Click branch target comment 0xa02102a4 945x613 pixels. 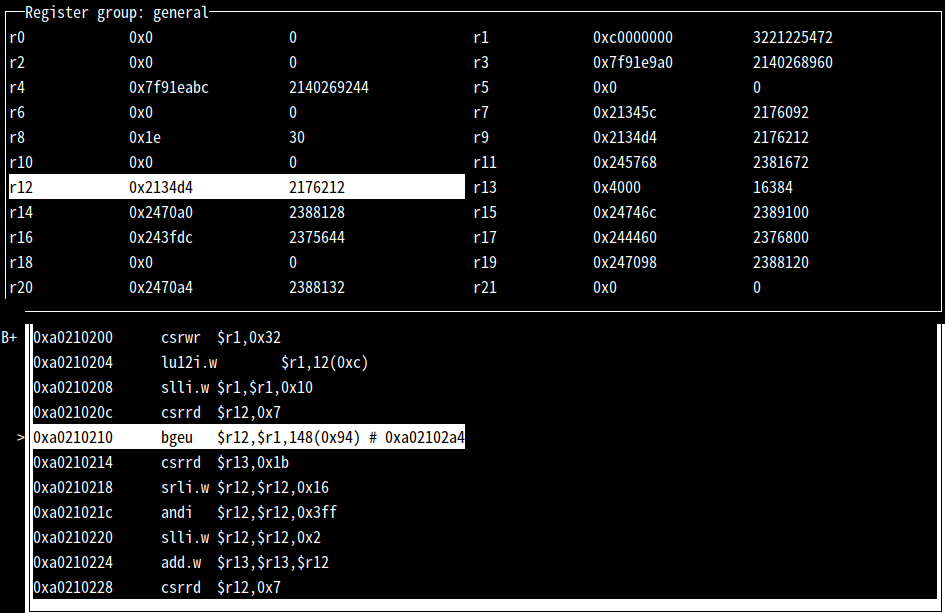425,438
